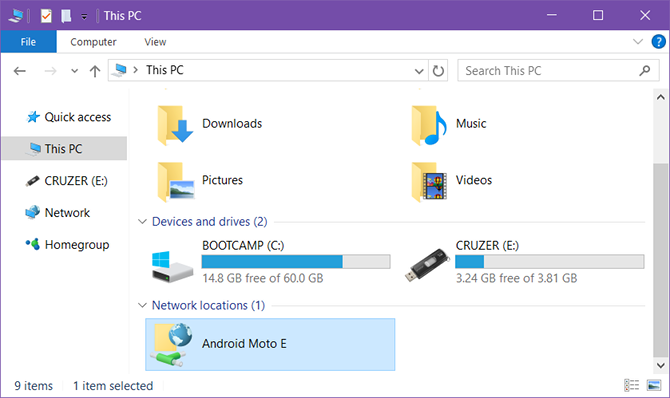Viewport: 670px width, 398px height.
Task: Click the Android Moto E label
Action: [x=244, y=343]
